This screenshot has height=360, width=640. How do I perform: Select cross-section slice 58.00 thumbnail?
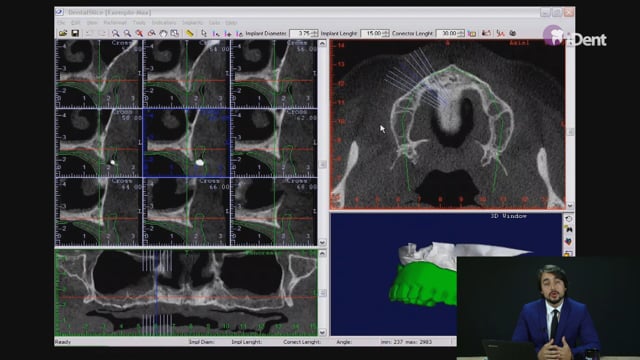(99, 143)
